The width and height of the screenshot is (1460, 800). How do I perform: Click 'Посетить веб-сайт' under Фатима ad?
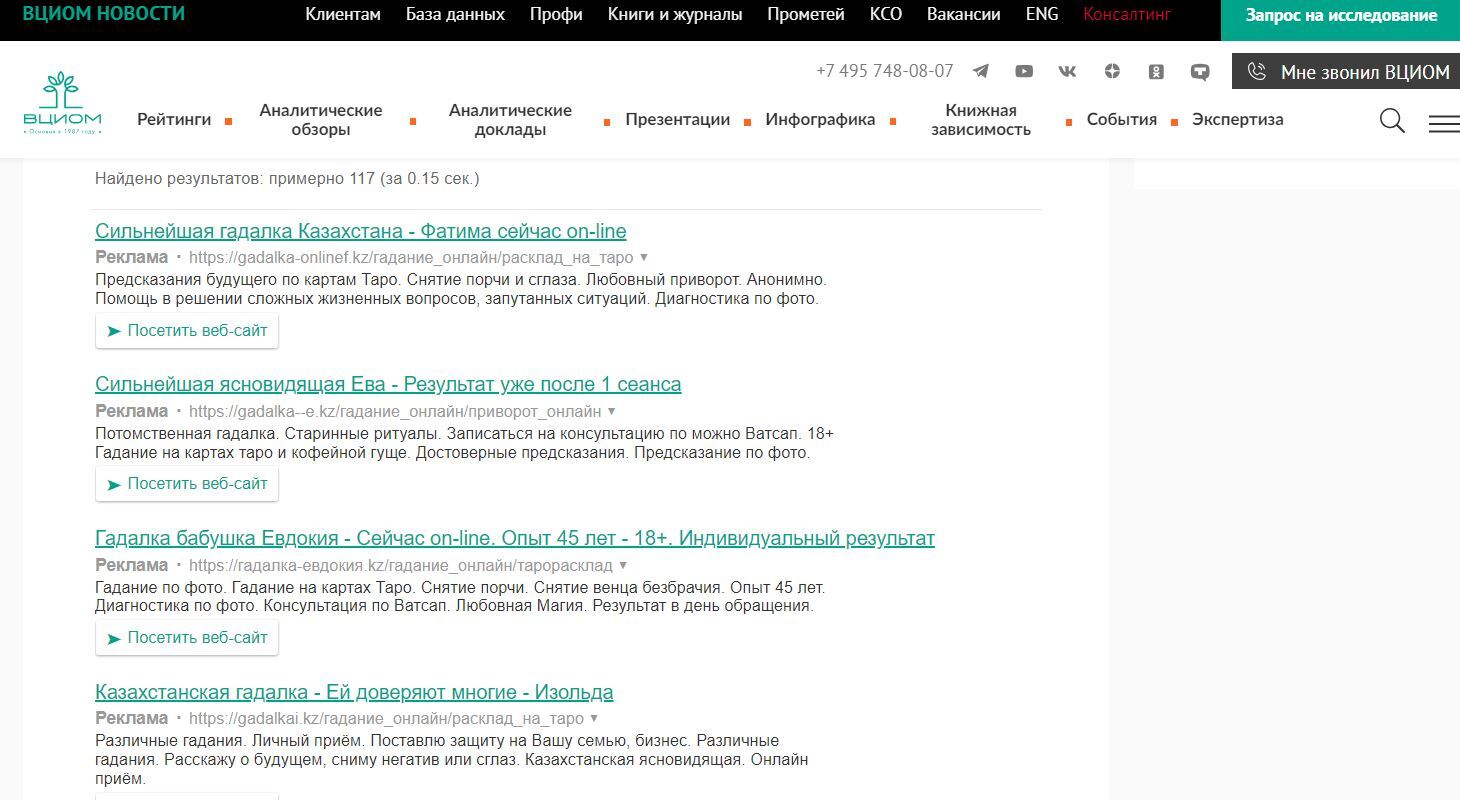point(187,331)
